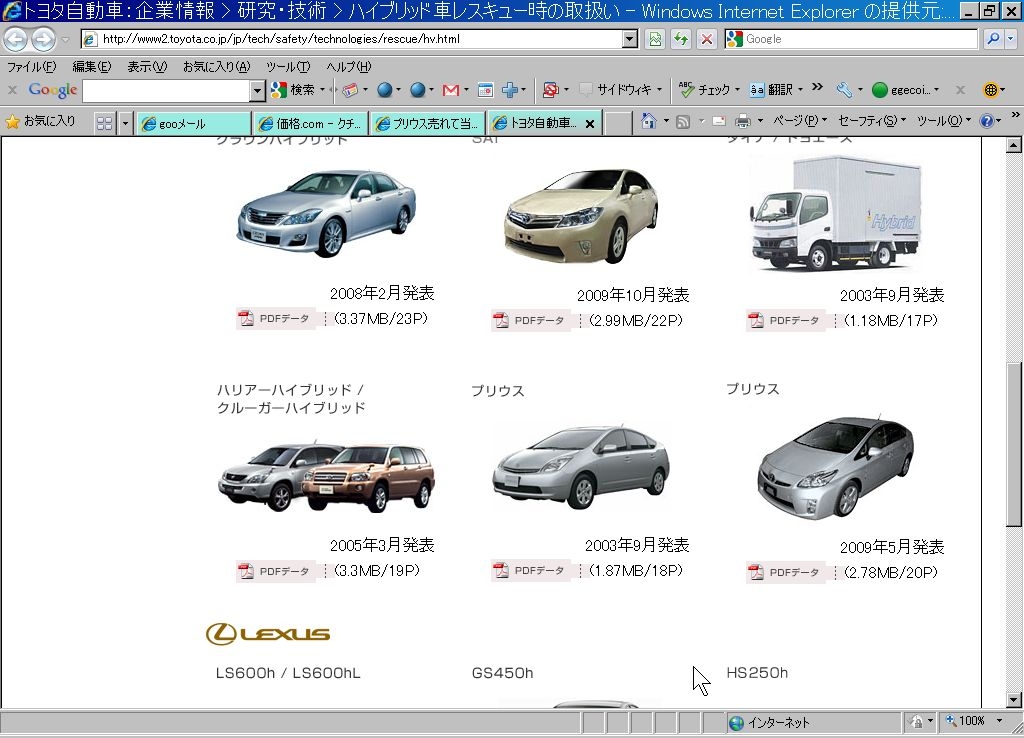This screenshot has width=1024, height=738.
Task: Click the Google Toolbar calendar icon
Action: coord(485,90)
